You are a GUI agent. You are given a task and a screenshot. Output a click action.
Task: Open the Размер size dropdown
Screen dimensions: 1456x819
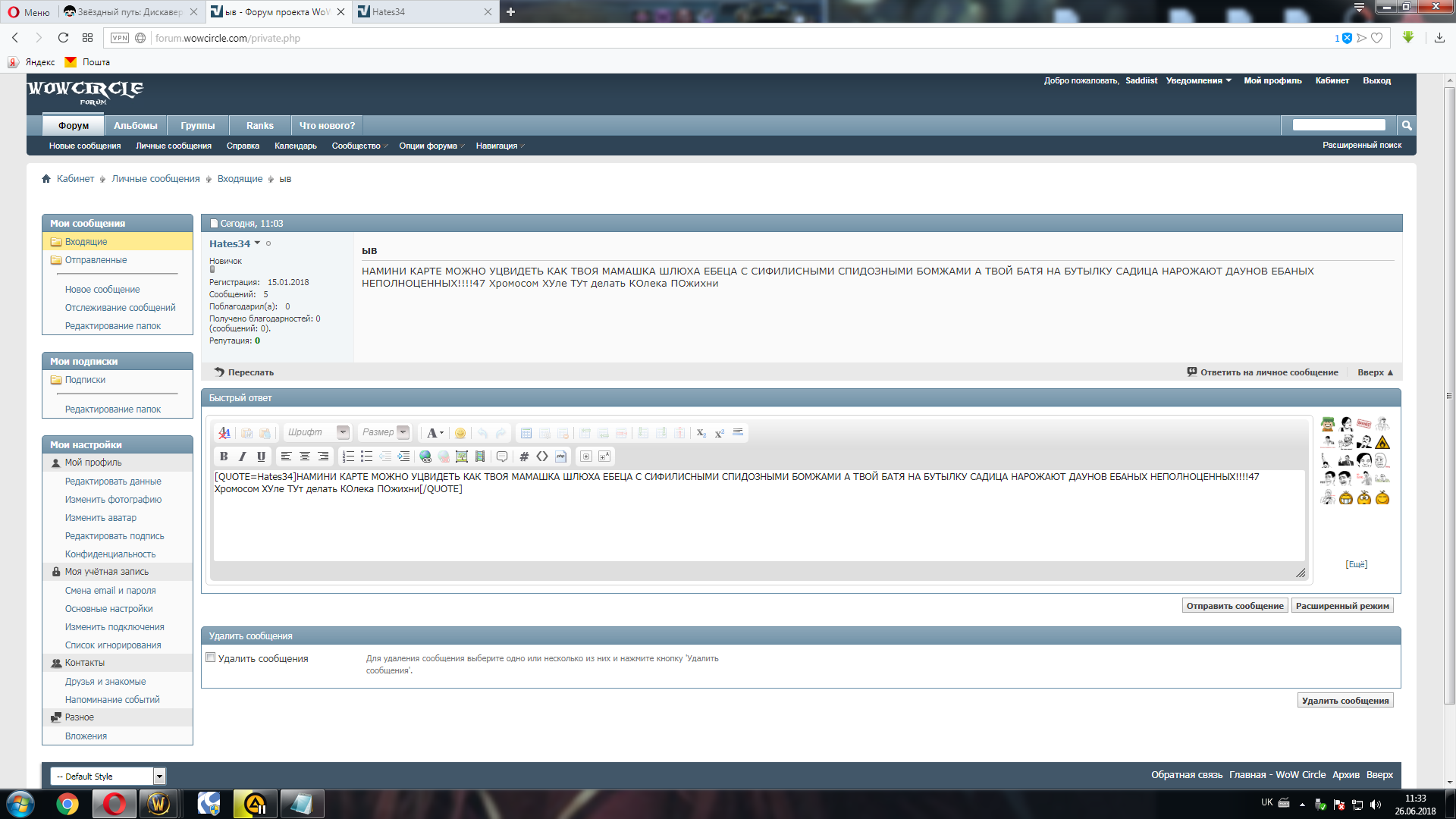point(403,432)
